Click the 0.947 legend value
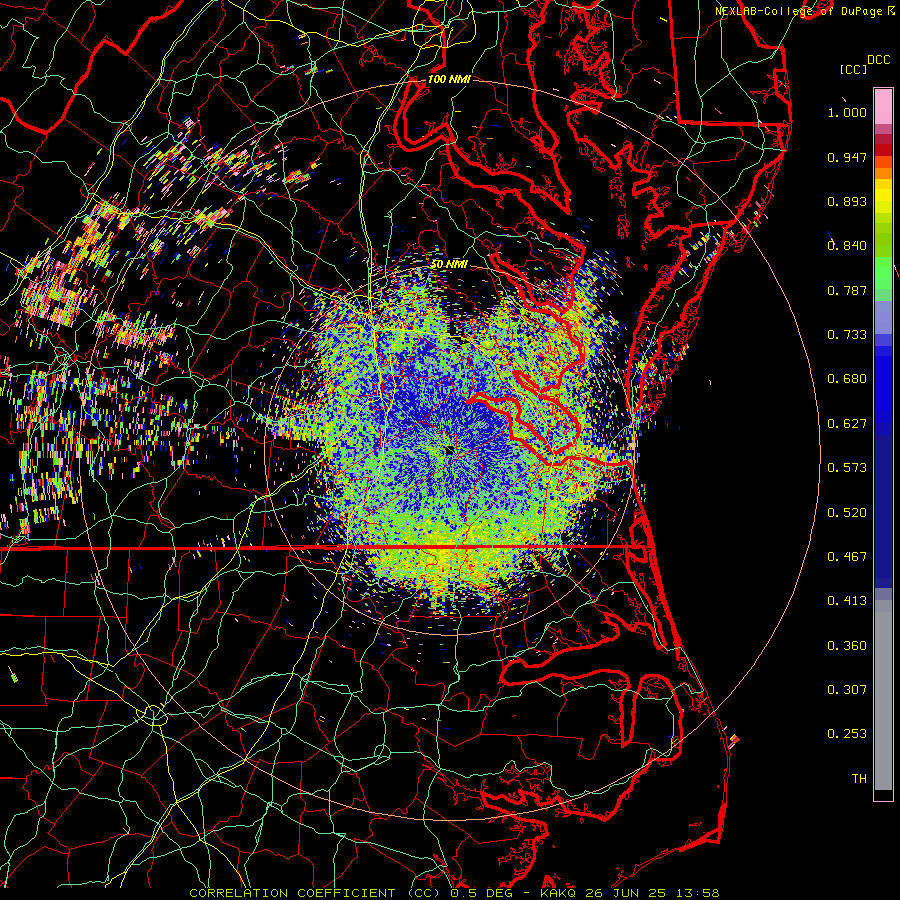900x900 pixels. click(x=847, y=157)
